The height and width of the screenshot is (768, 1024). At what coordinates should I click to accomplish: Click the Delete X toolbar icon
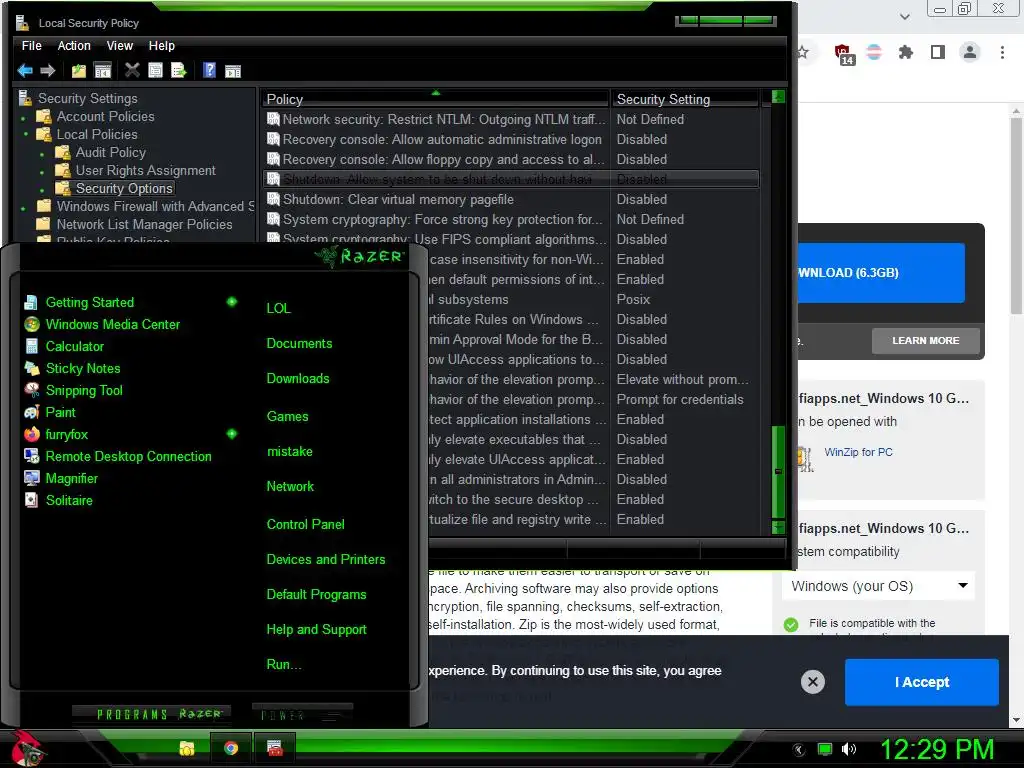point(132,70)
